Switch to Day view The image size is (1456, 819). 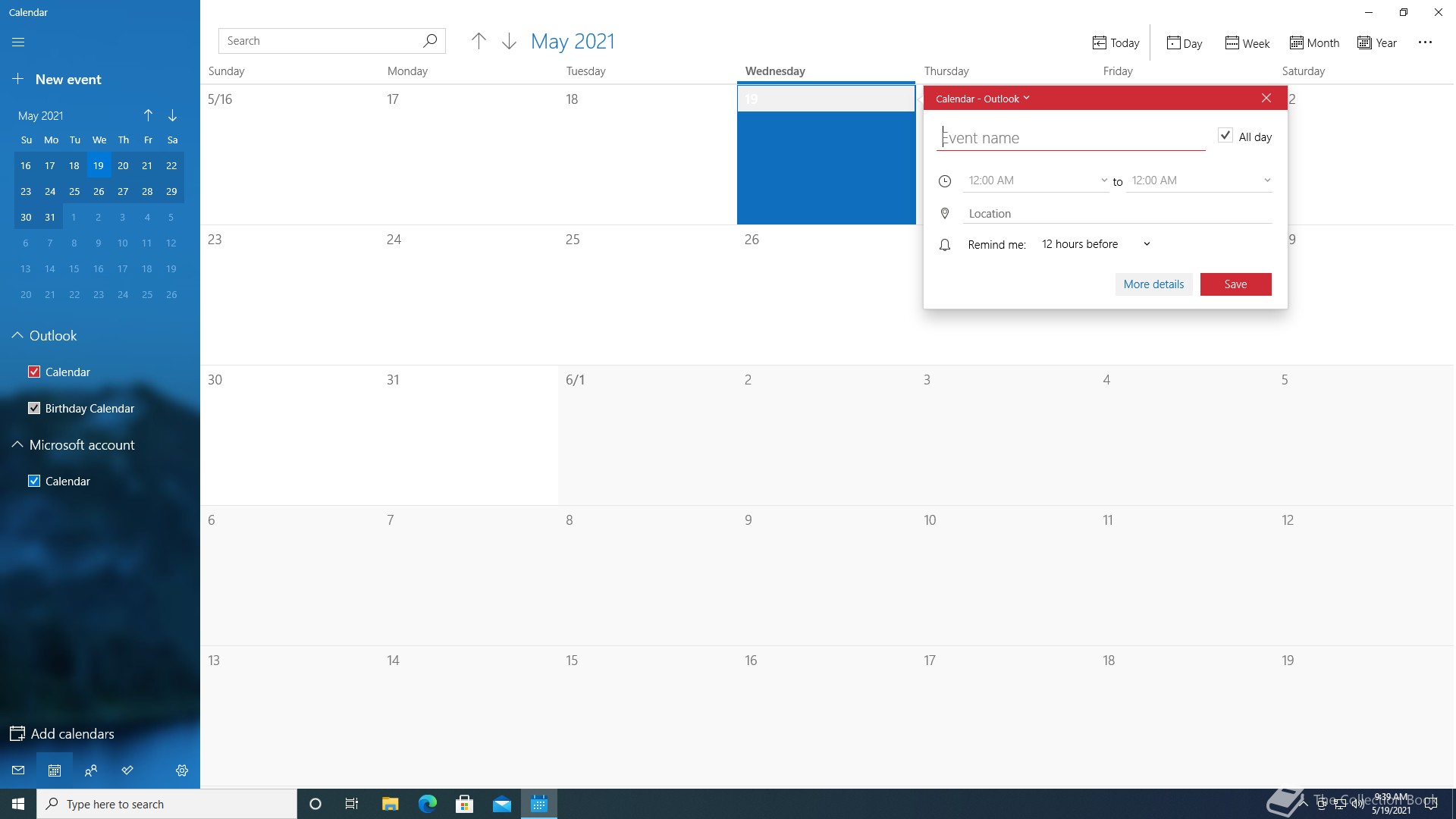pos(1185,43)
